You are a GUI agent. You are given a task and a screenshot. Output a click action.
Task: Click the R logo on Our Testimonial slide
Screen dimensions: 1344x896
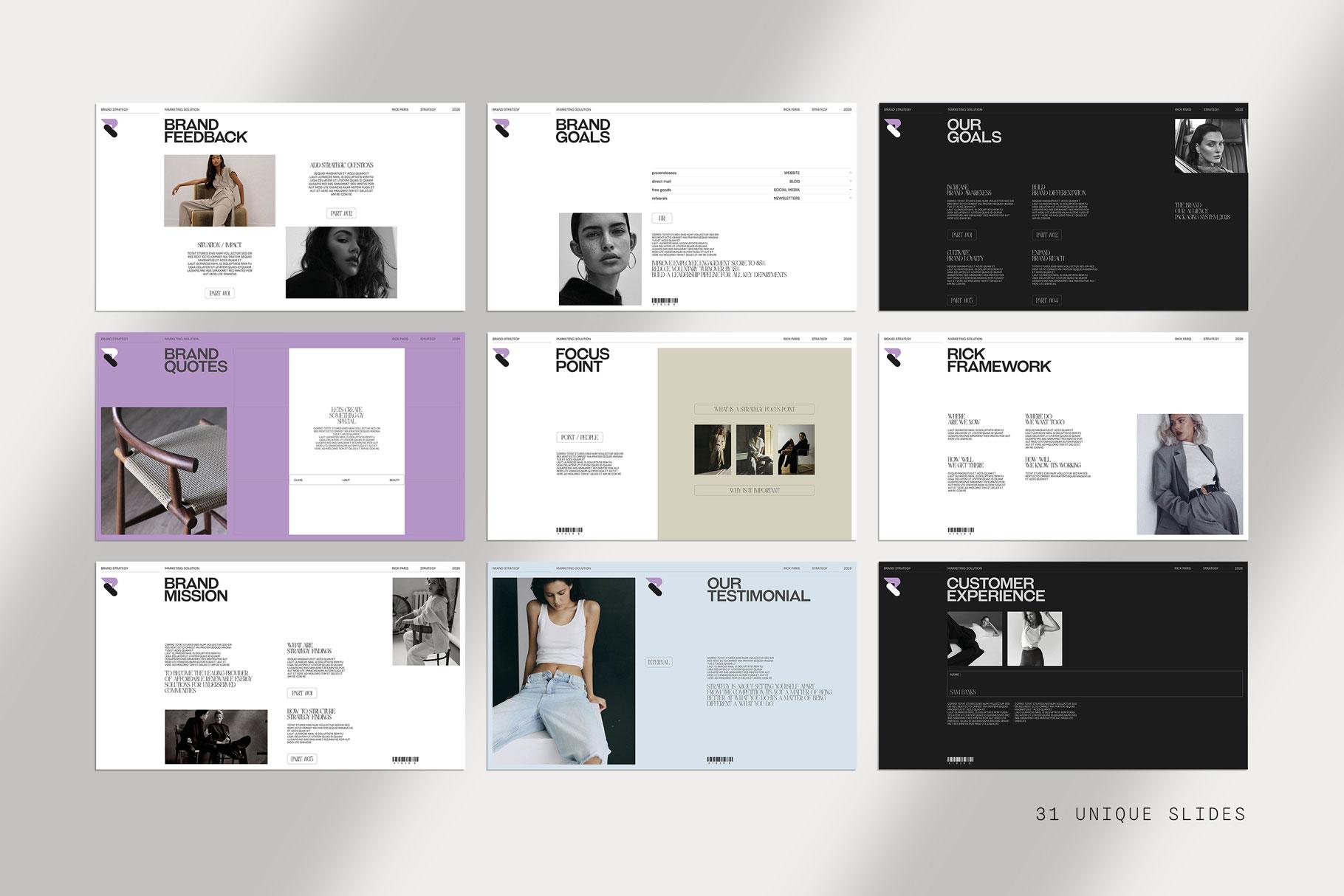point(654,587)
